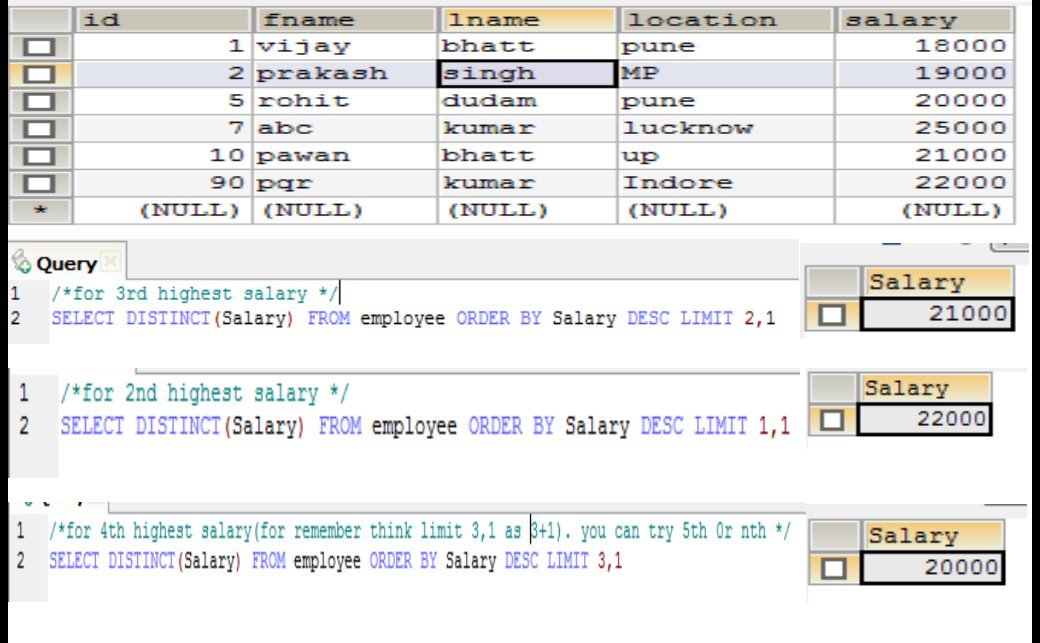Click the location column header

[x=726, y=20]
